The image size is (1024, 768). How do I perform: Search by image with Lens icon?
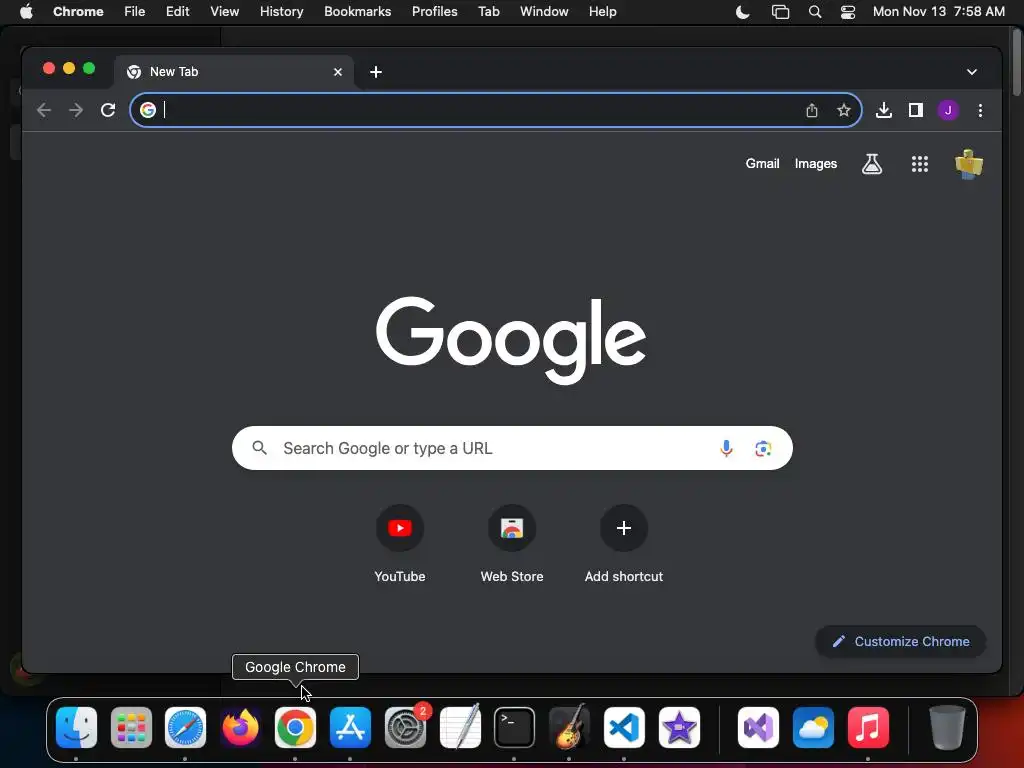[x=763, y=449]
